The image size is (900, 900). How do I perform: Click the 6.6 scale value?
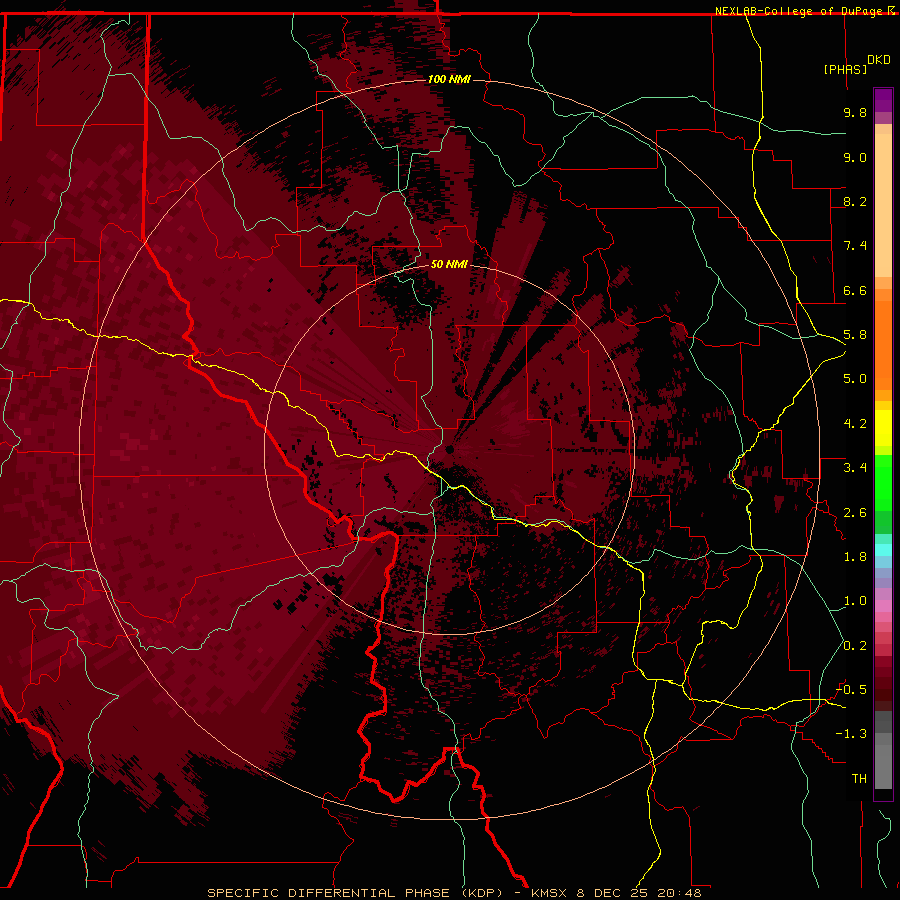[855, 290]
